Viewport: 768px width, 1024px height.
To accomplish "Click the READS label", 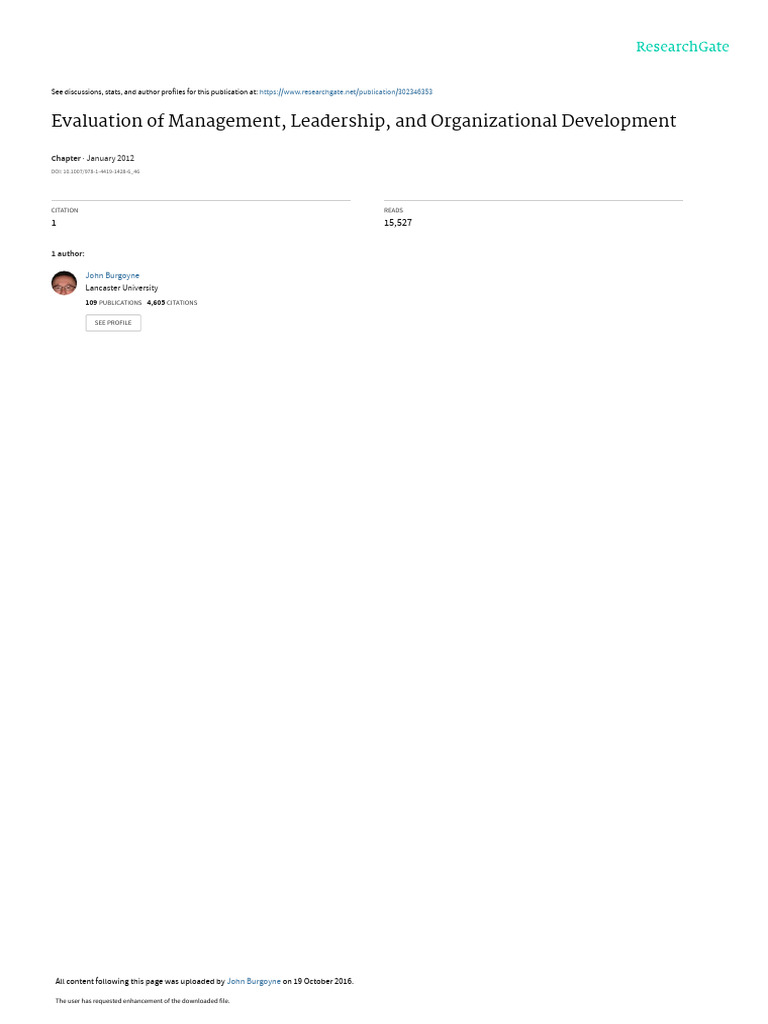I will pyautogui.click(x=393, y=210).
